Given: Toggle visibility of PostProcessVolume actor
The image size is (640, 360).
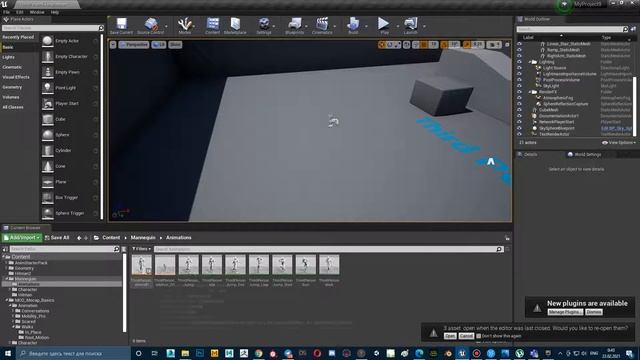Looking at the screenshot, I should (519, 80).
